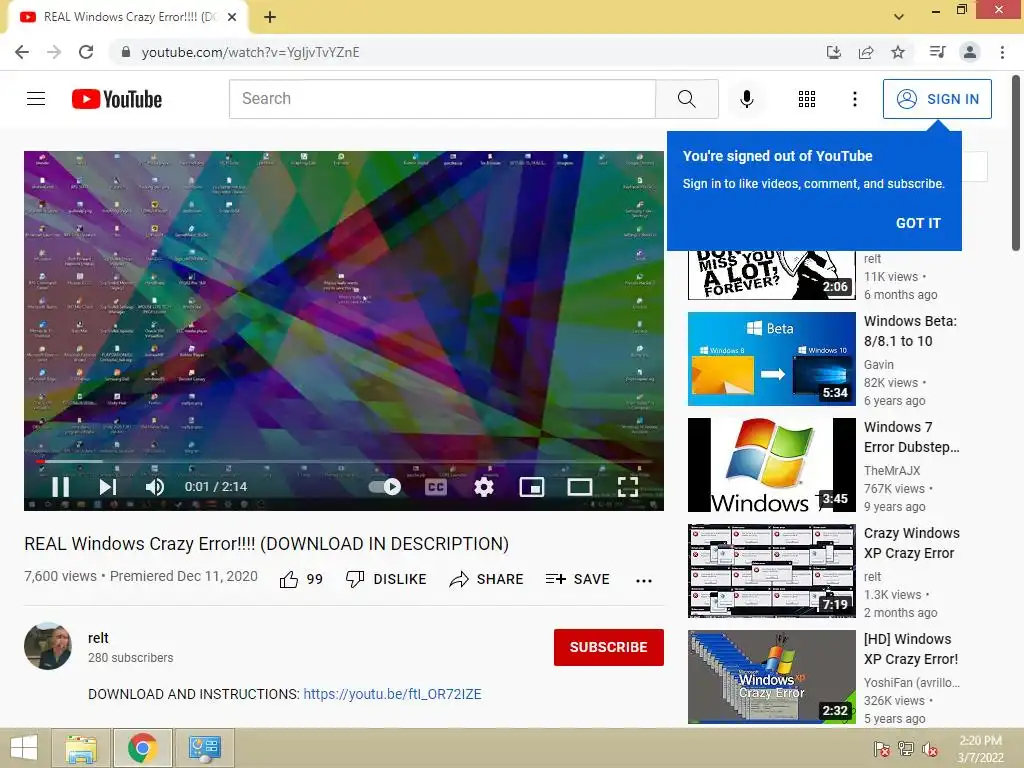This screenshot has height=768, width=1024.
Task: Pause the video
Action: click(x=61, y=487)
